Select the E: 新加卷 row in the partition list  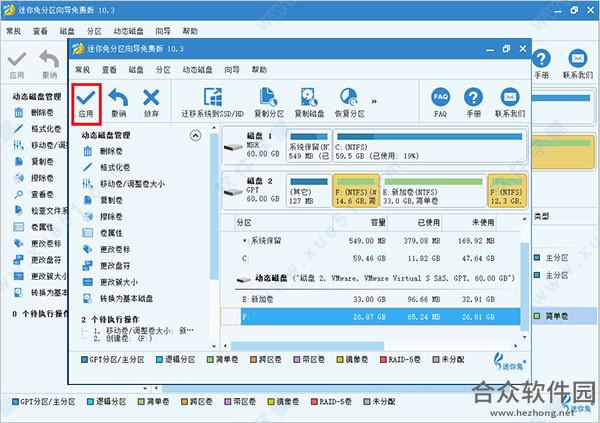click(370, 299)
